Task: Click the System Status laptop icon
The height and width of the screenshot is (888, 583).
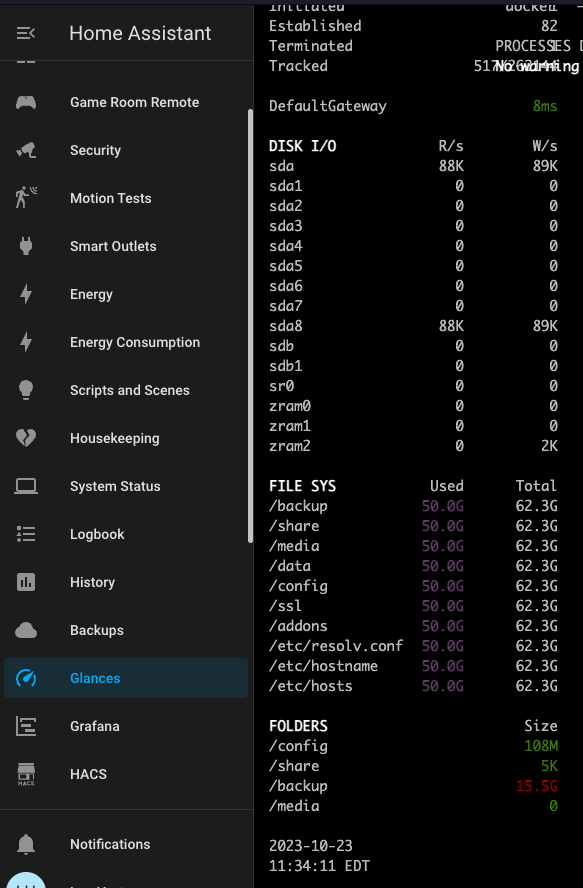Action: point(25,486)
